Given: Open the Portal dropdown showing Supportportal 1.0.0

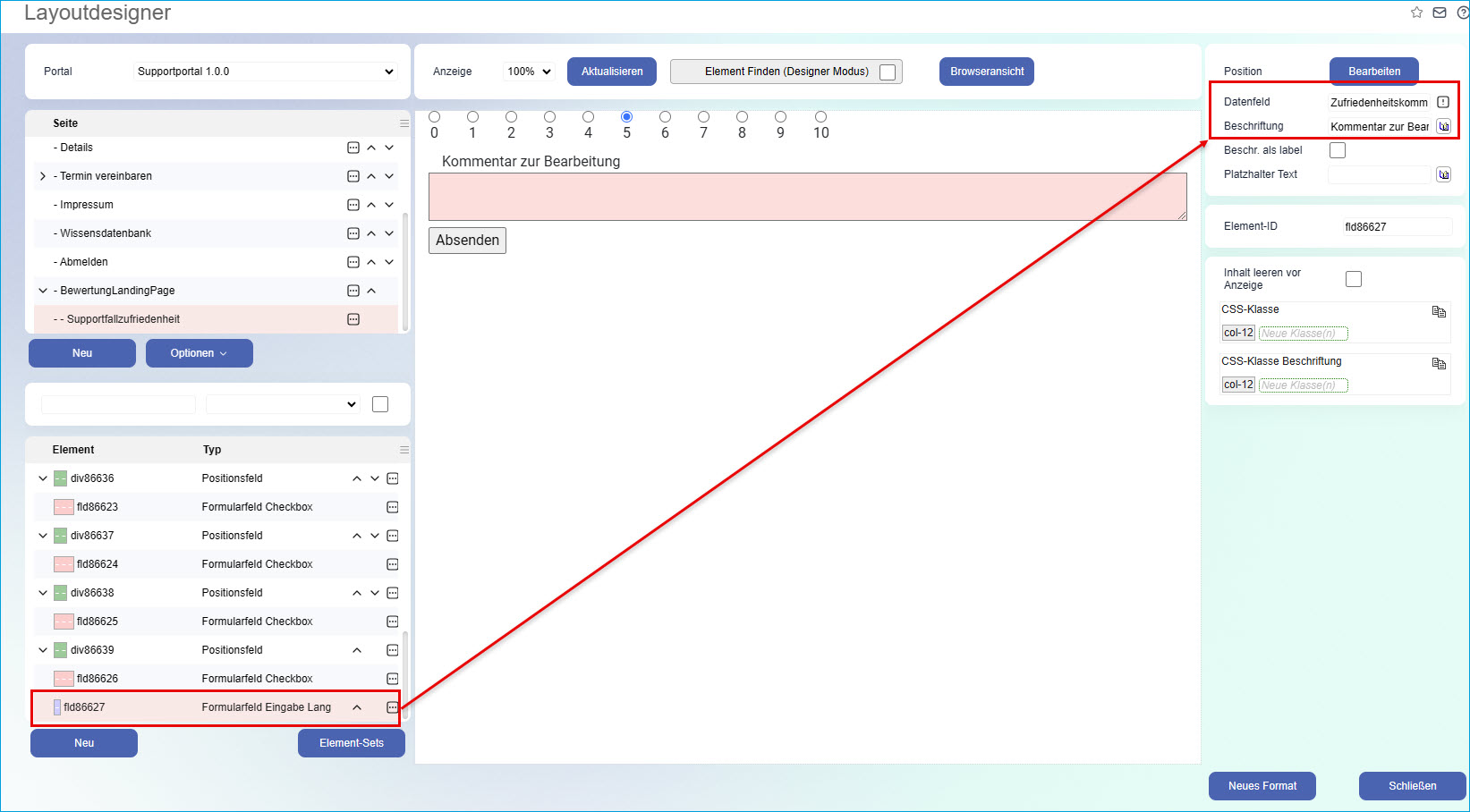Looking at the screenshot, I should coord(266,72).
